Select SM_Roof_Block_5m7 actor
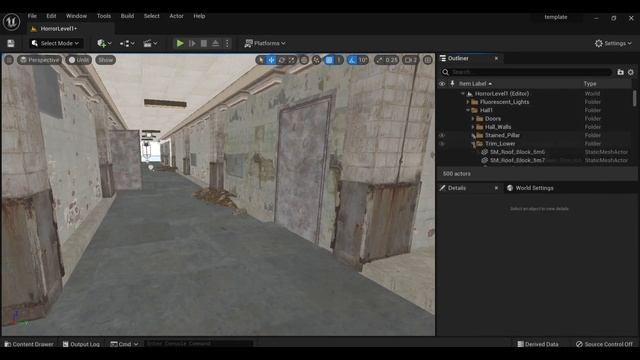The image size is (640, 360). 517,160
